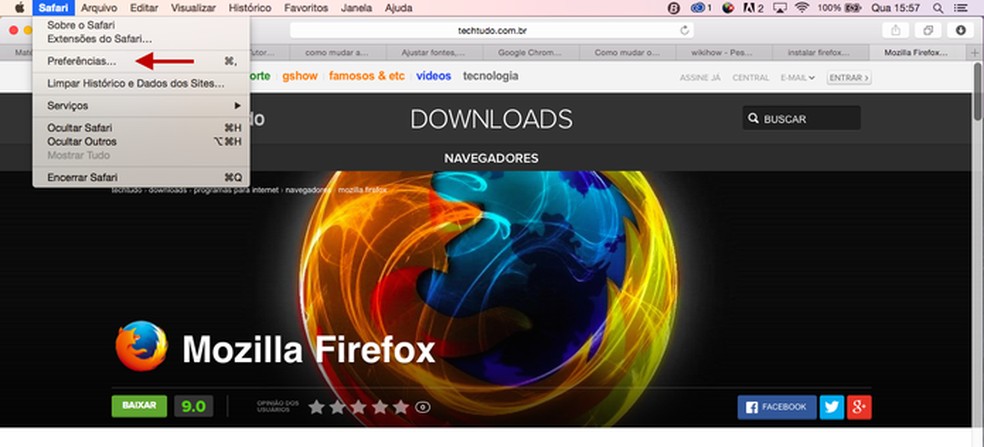
Task: Open Notification Center list icon
Action: coord(961,8)
